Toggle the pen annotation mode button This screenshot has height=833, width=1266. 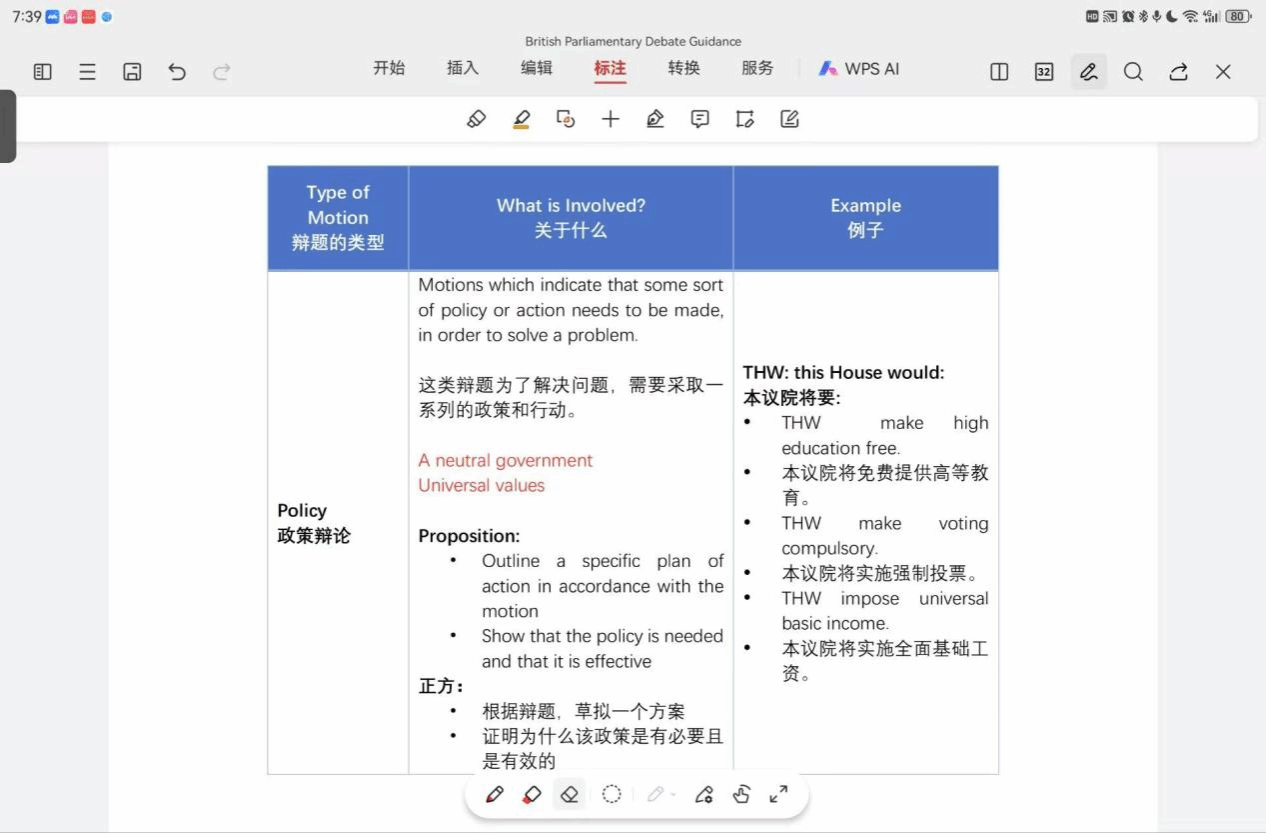(1088, 72)
